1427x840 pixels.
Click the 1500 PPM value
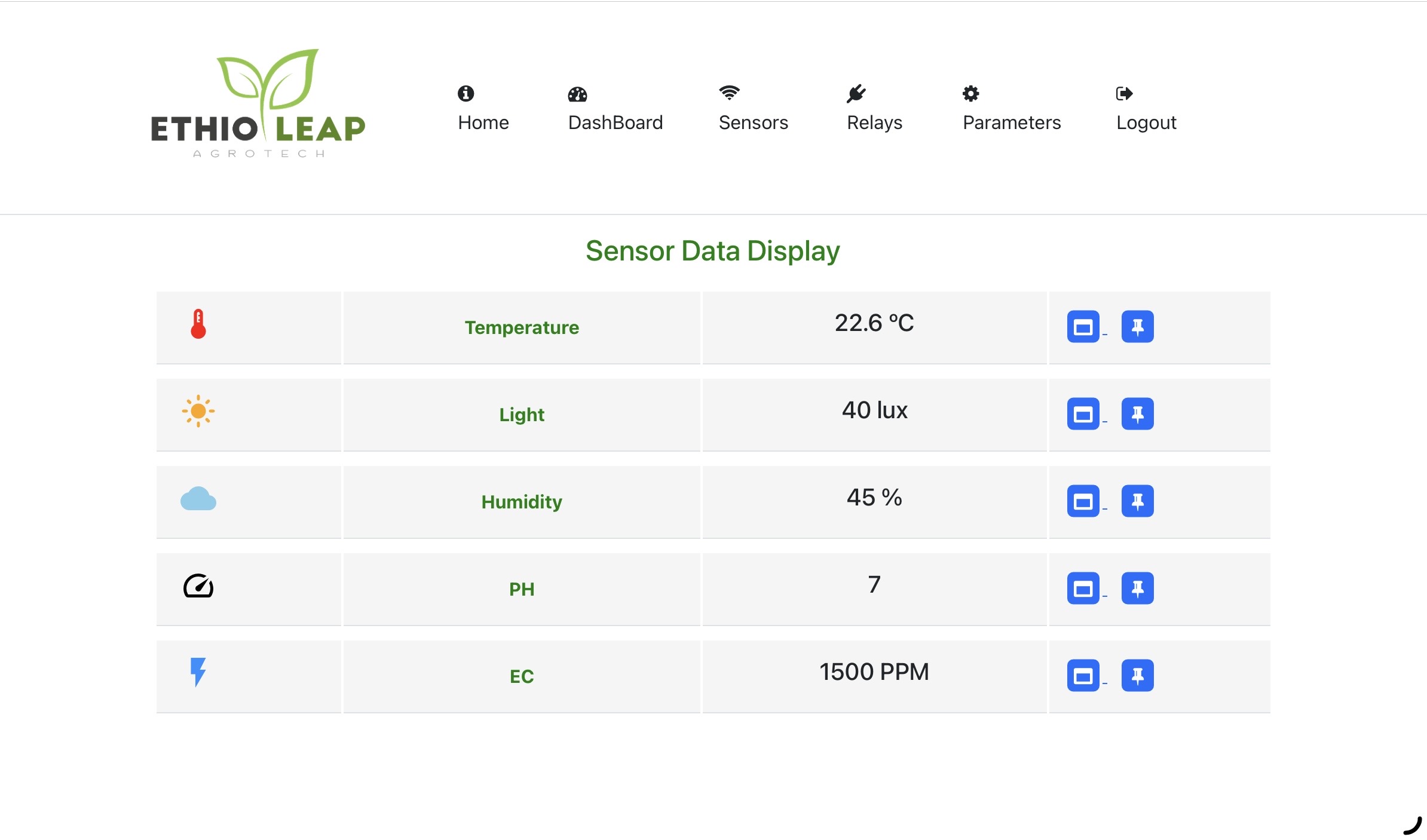point(874,672)
